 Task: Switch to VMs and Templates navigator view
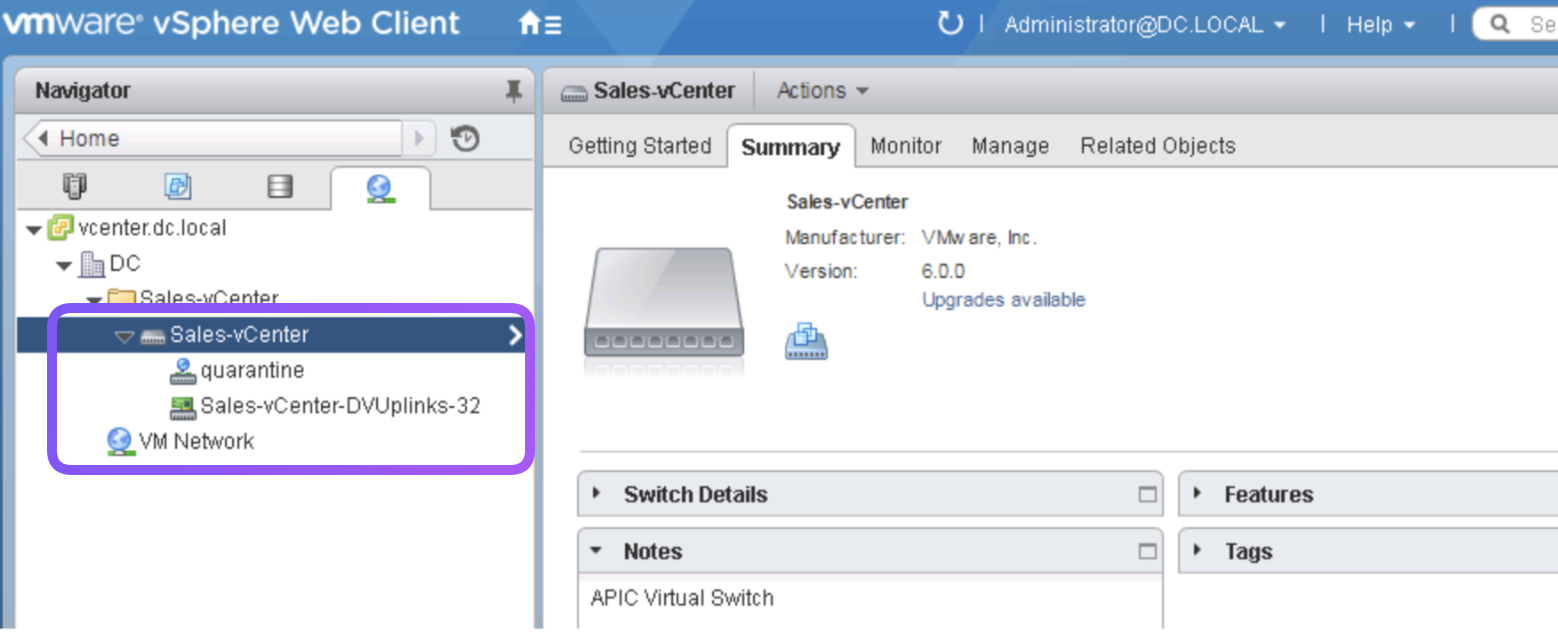coord(177,187)
